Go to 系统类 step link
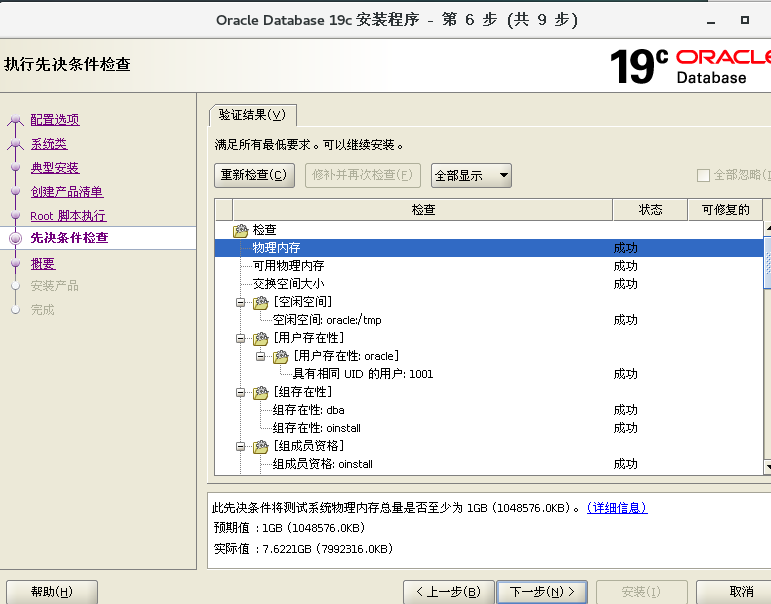This screenshot has width=771, height=604. point(49,144)
